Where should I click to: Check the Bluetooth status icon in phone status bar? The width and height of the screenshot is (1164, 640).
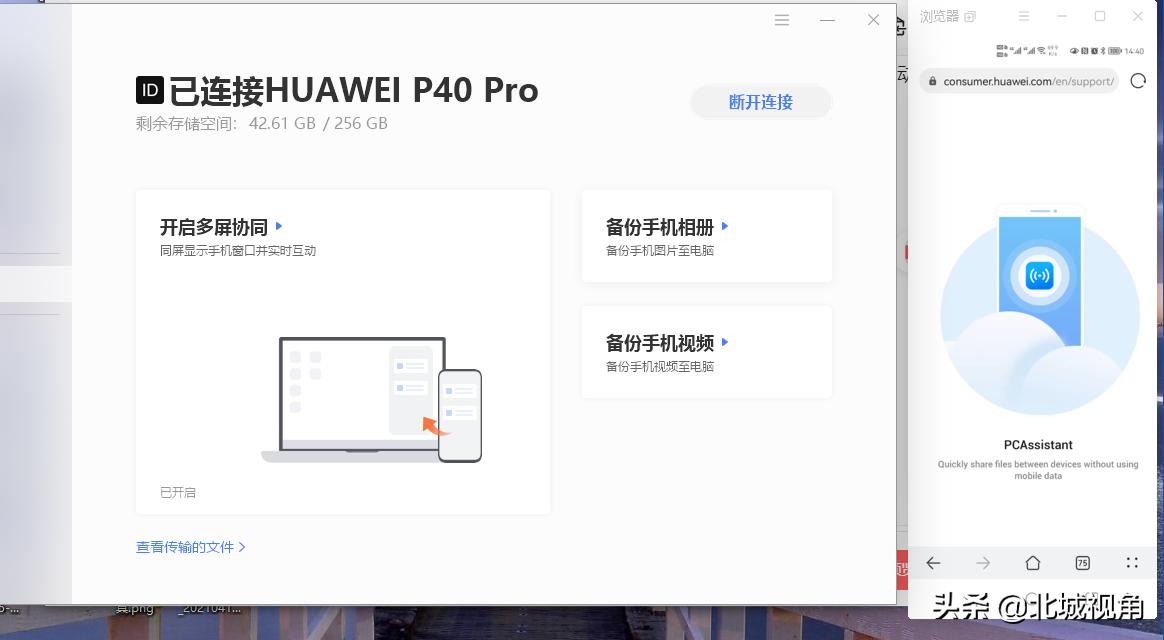click(x=1102, y=50)
